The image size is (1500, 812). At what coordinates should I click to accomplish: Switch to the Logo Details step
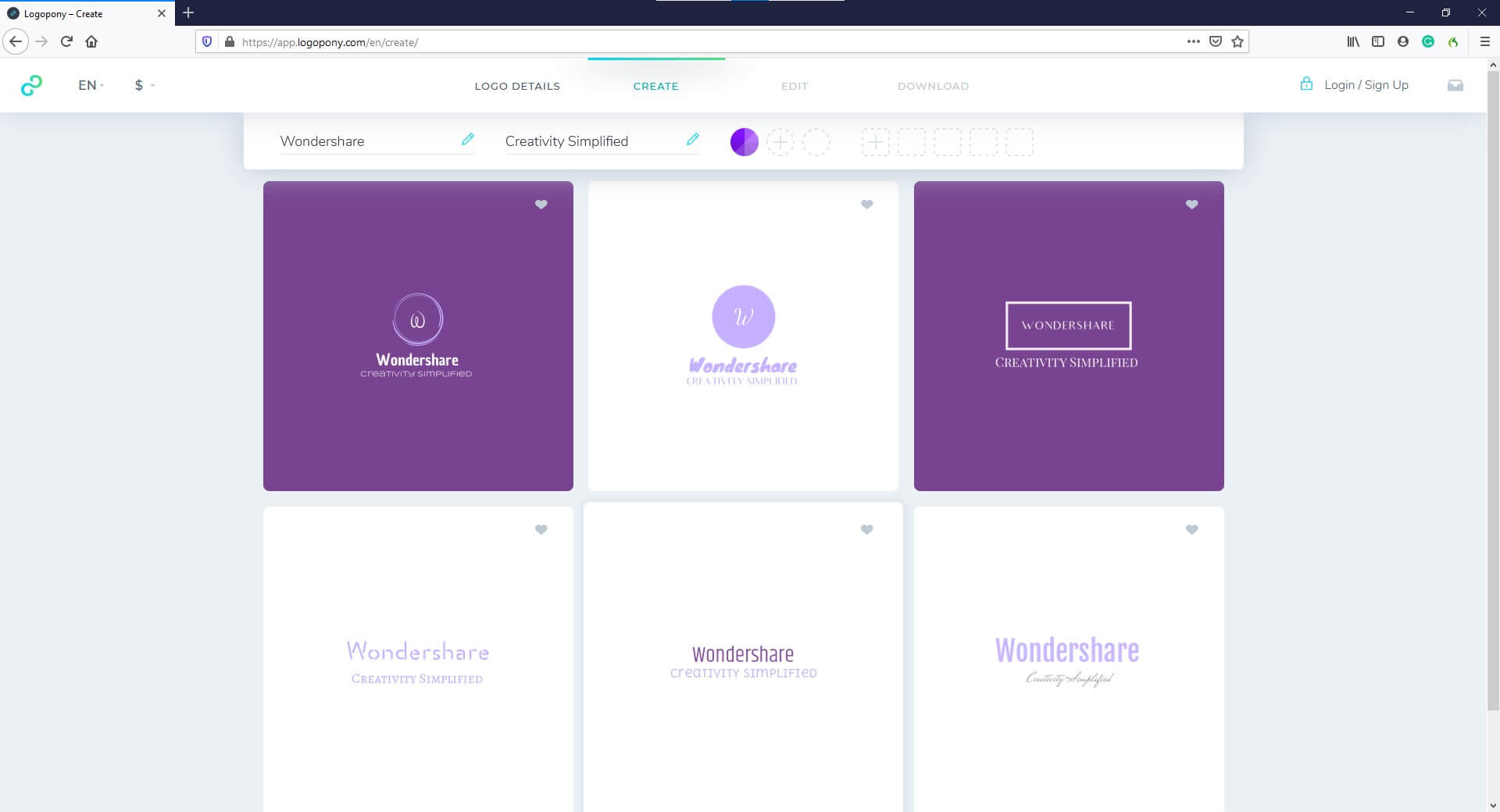coord(517,86)
